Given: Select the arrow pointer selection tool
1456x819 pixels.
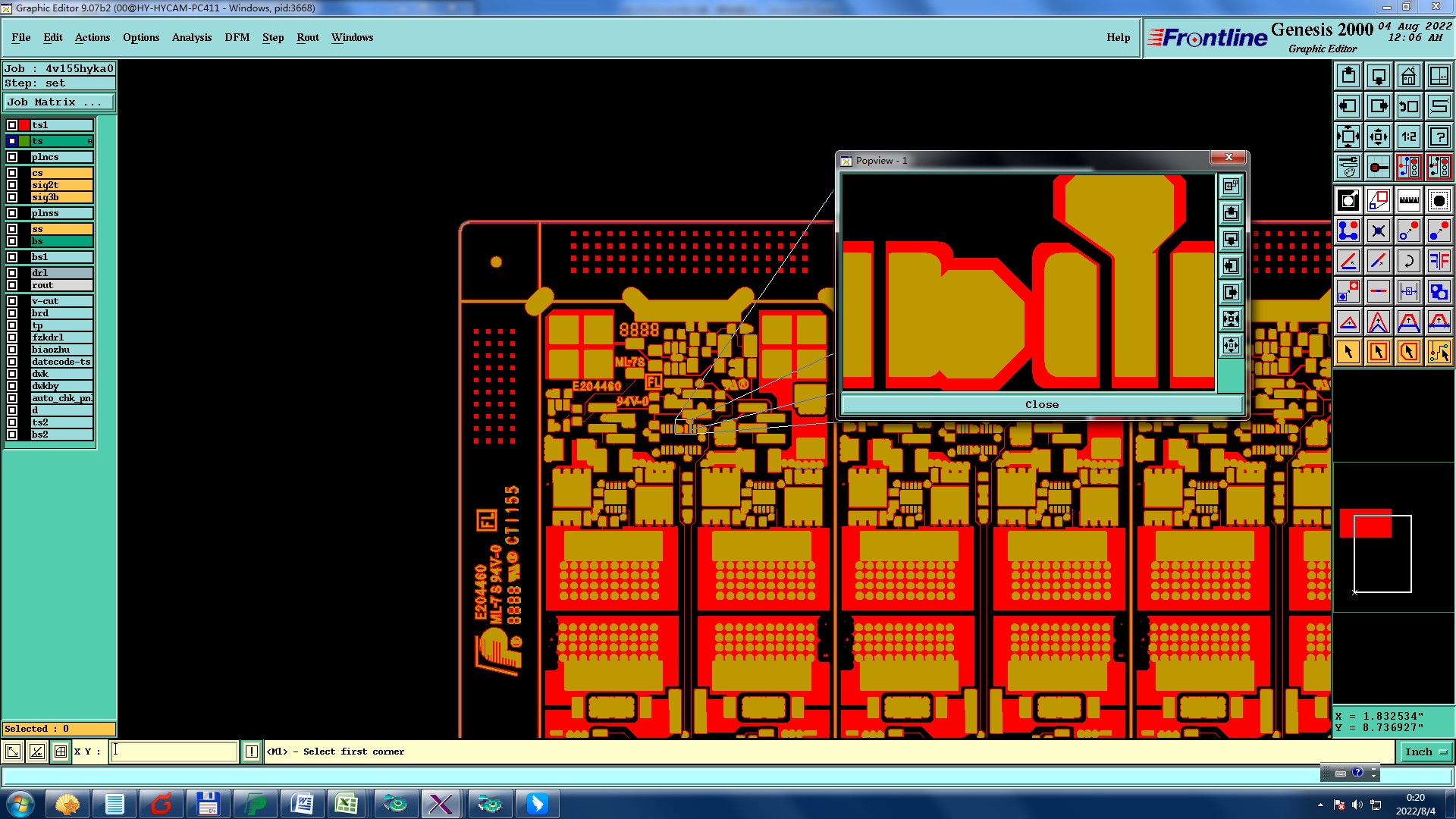Looking at the screenshot, I should [x=1348, y=352].
